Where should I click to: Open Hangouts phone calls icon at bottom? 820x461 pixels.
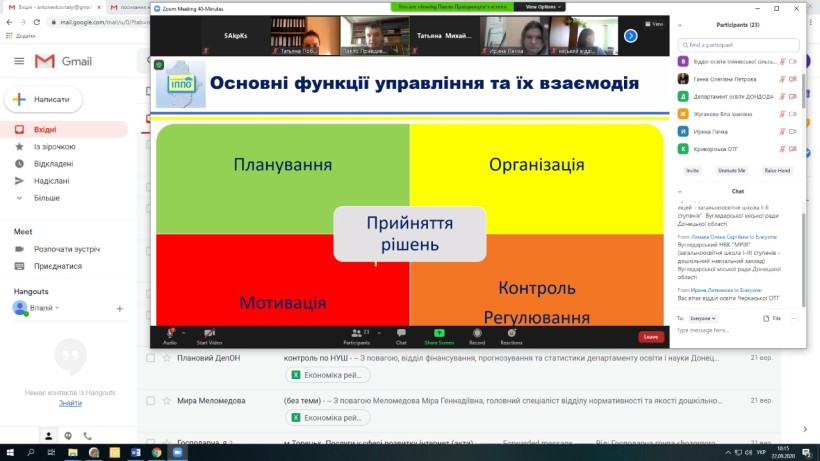[x=87, y=436]
